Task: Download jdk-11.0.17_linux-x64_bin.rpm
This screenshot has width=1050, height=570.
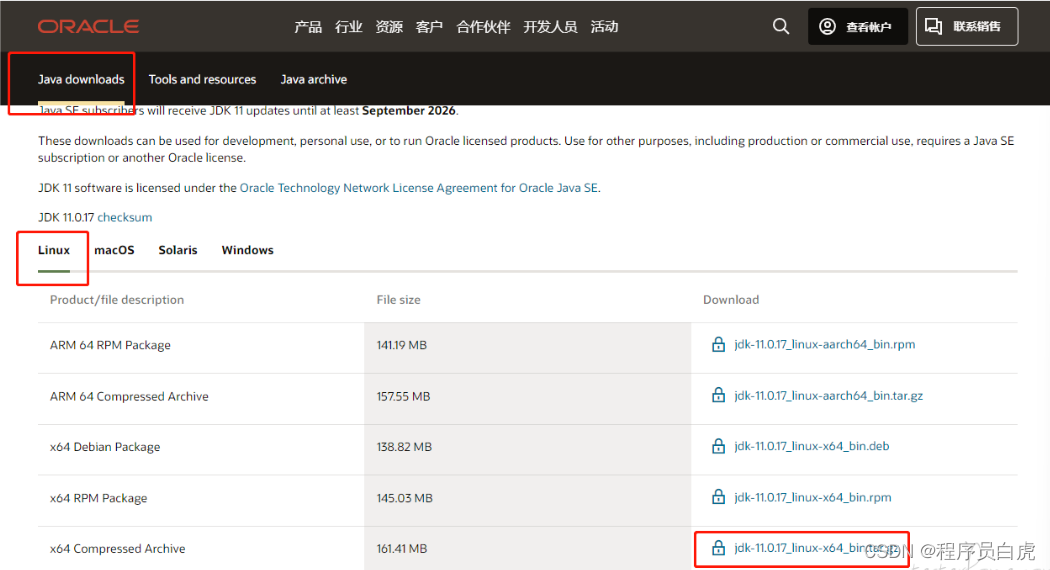Action: (812, 497)
